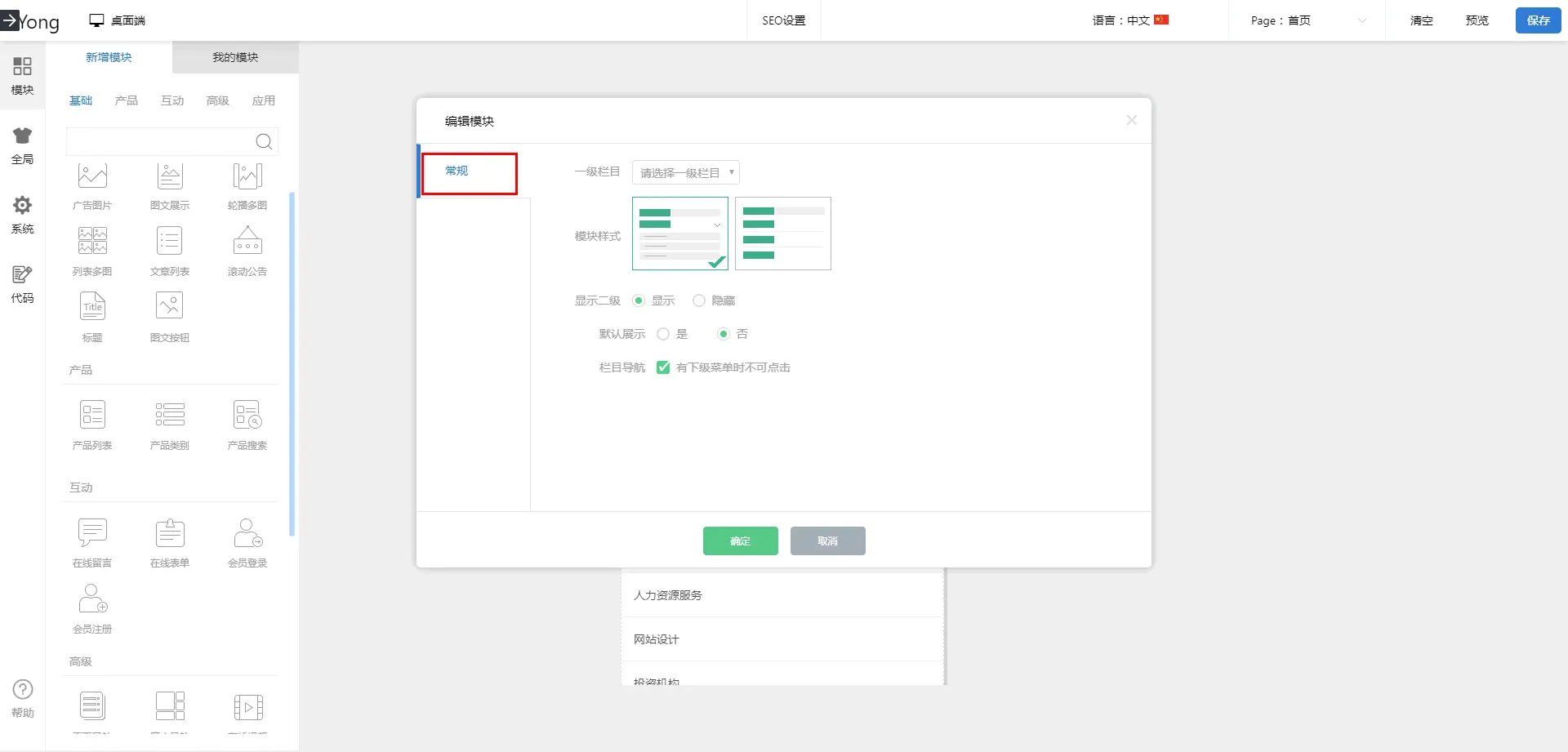
Task: Pick the 滚动公告 module icon
Action: [x=247, y=242]
